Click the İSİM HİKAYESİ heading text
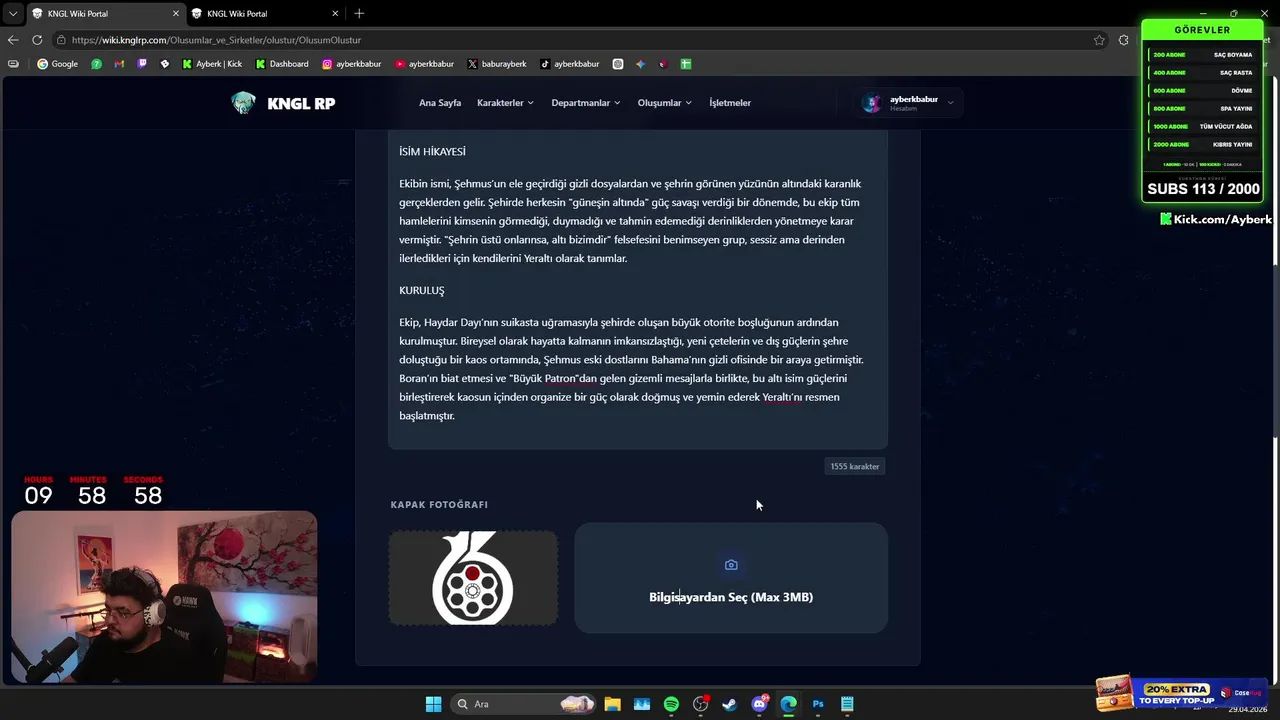 coord(432,152)
